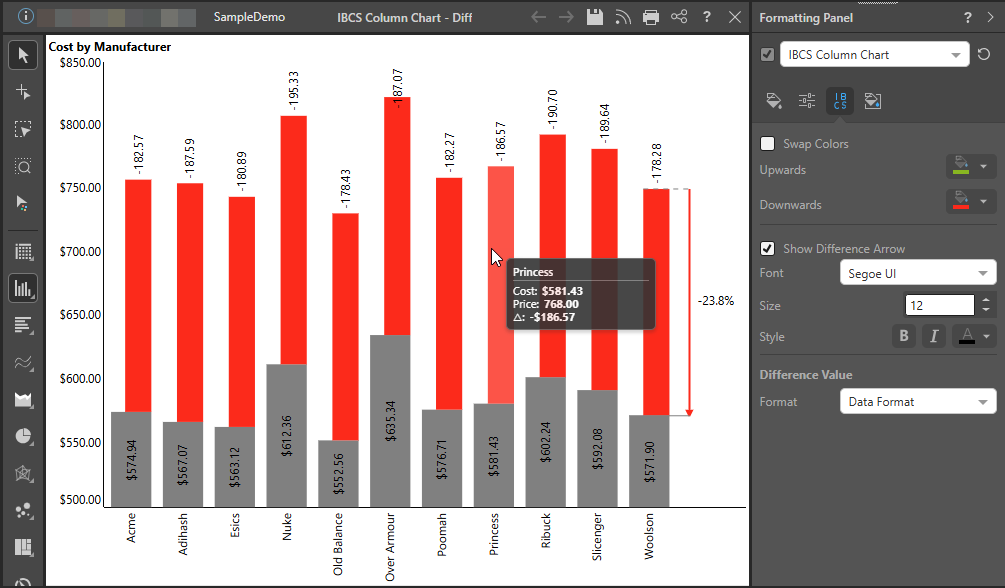Toggle checkbox beside IBCS Column Chart dropdown
Image resolution: width=1005 pixels, height=588 pixels.
tap(768, 55)
